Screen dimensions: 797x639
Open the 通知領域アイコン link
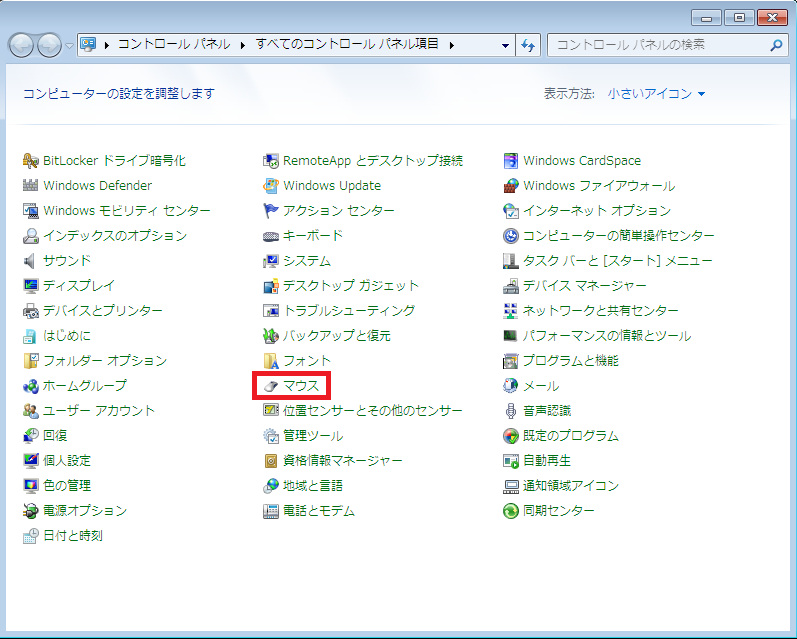click(570, 485)
